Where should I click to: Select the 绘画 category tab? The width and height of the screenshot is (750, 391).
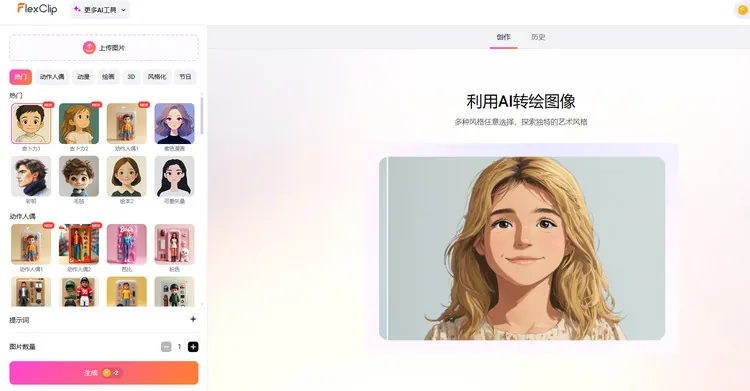tap(108, 77)
